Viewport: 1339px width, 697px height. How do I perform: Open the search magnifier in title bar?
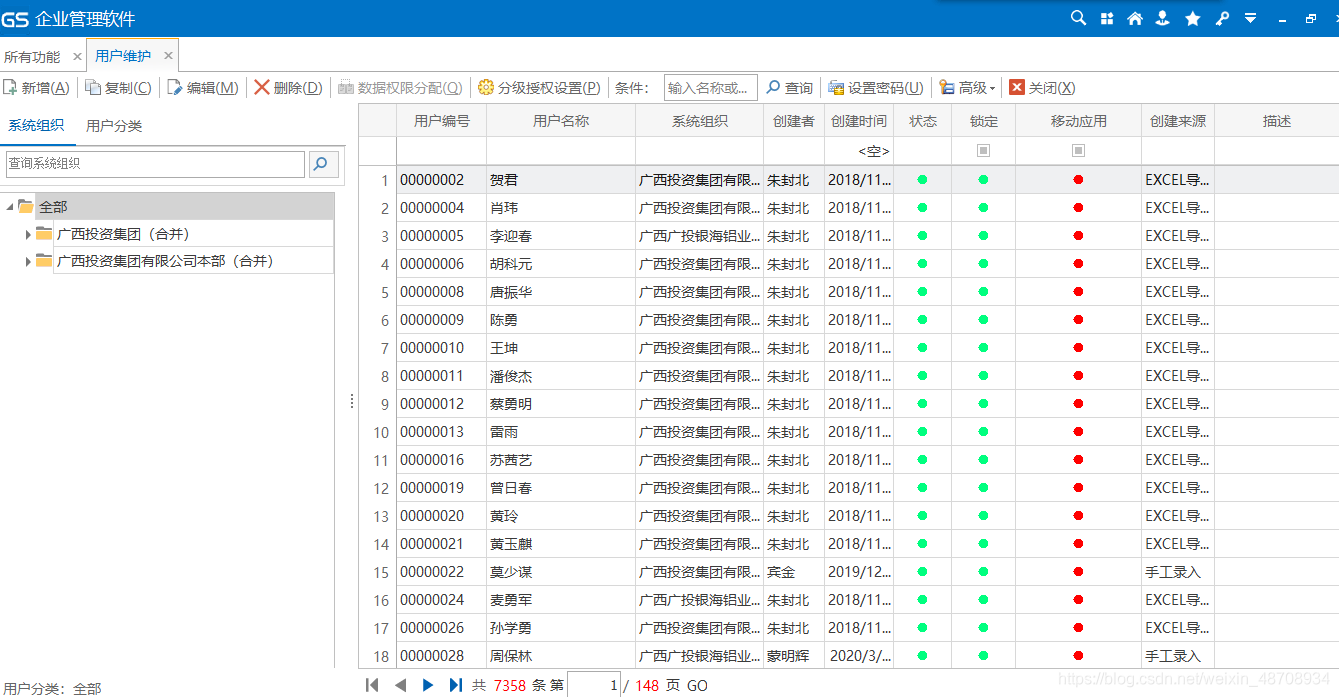[1078, 18]
